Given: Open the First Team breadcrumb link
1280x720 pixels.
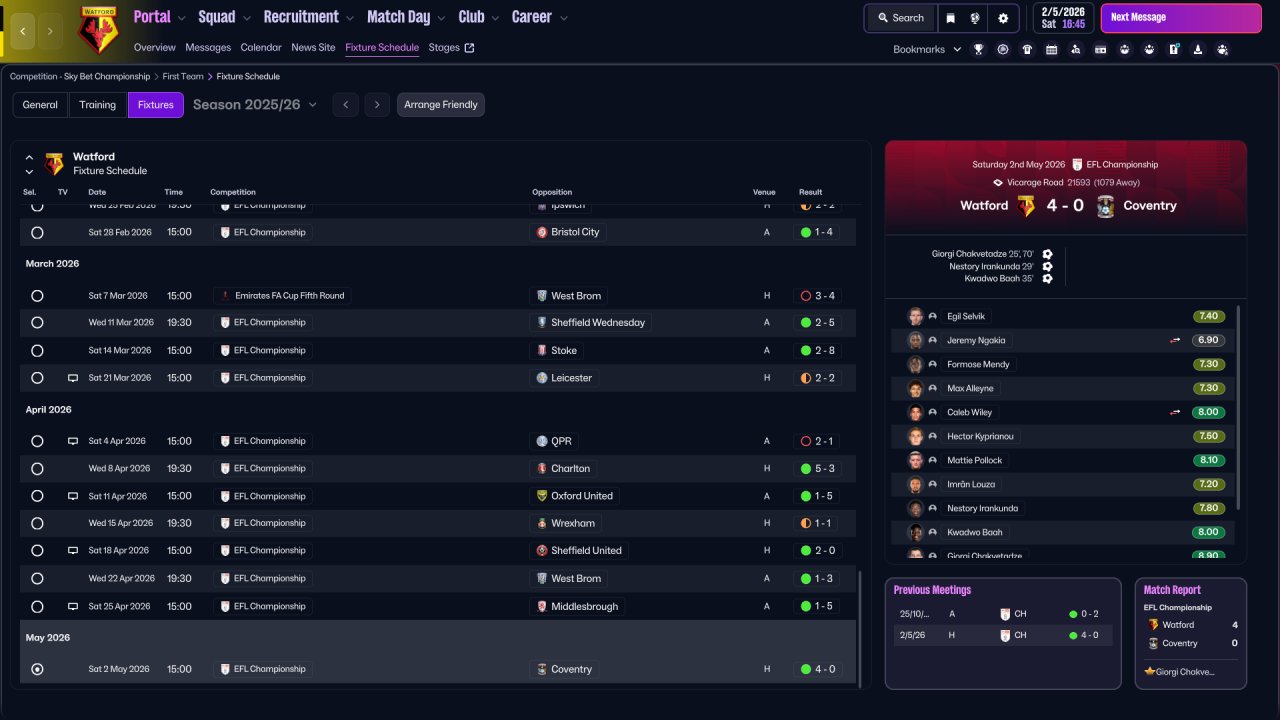Looking at the screenshot, I should tap(183, 76).
